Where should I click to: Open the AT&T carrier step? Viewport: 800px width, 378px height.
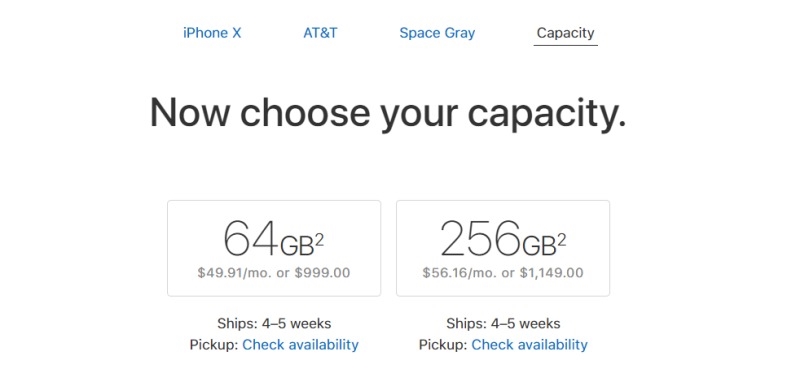(x=320, y=33)
